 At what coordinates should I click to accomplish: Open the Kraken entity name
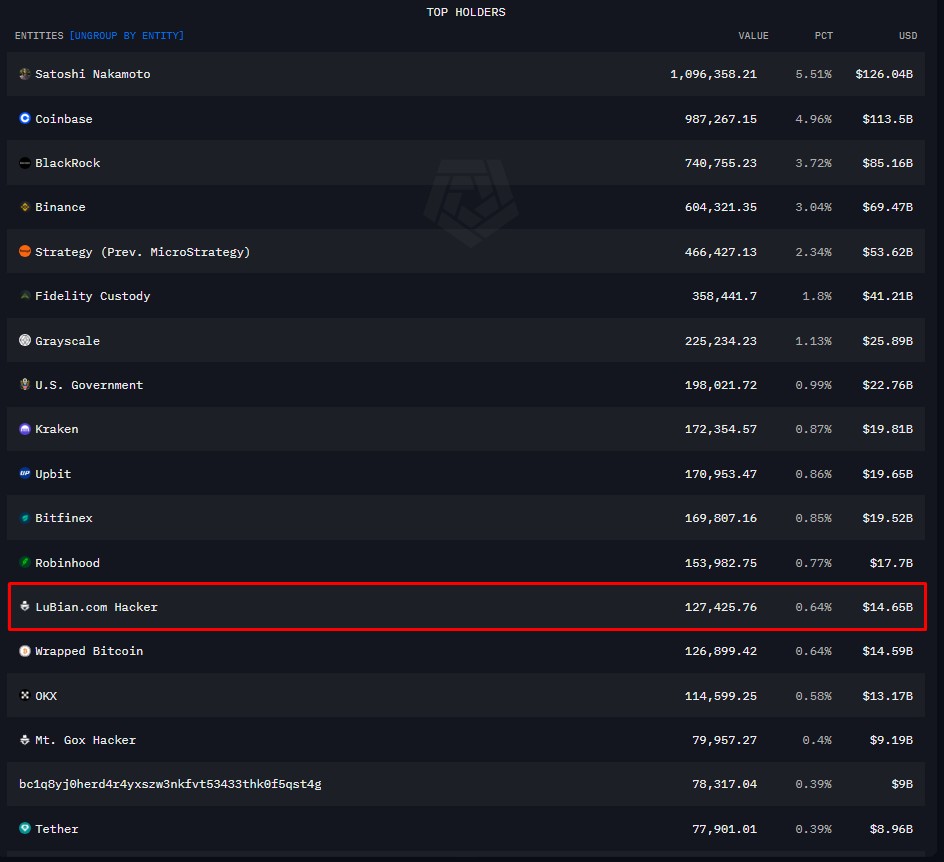57,429
